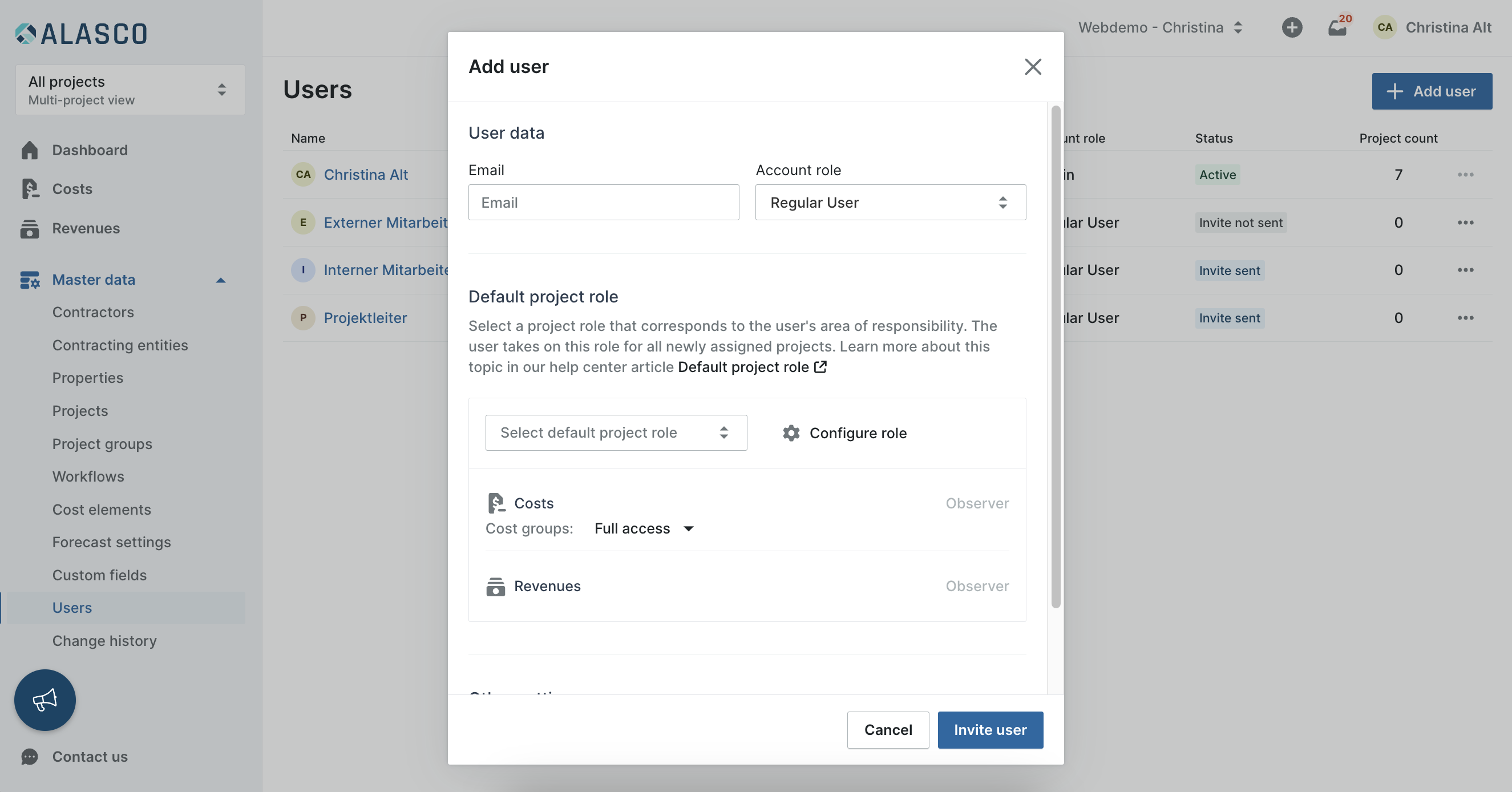Click the CA avatar in top header
1512x792 pixels.
1385,27
